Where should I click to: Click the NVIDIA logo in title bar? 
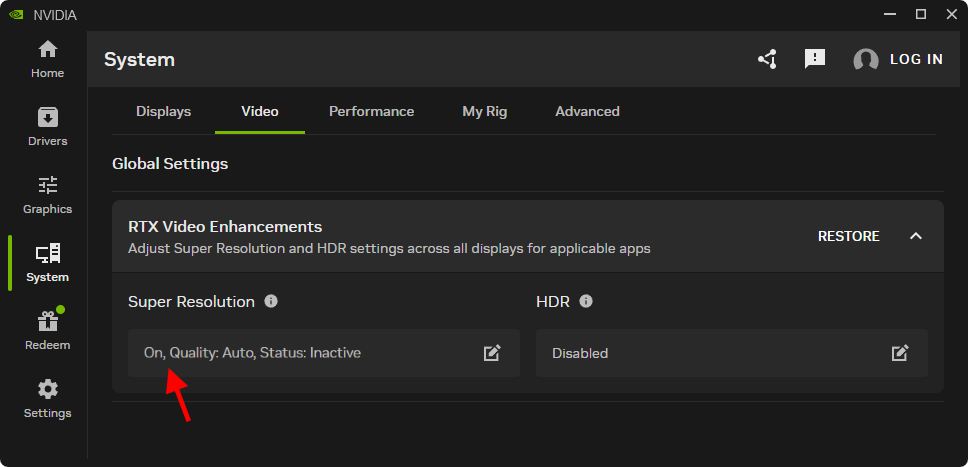pyautogui.click(x=16, y=15)
